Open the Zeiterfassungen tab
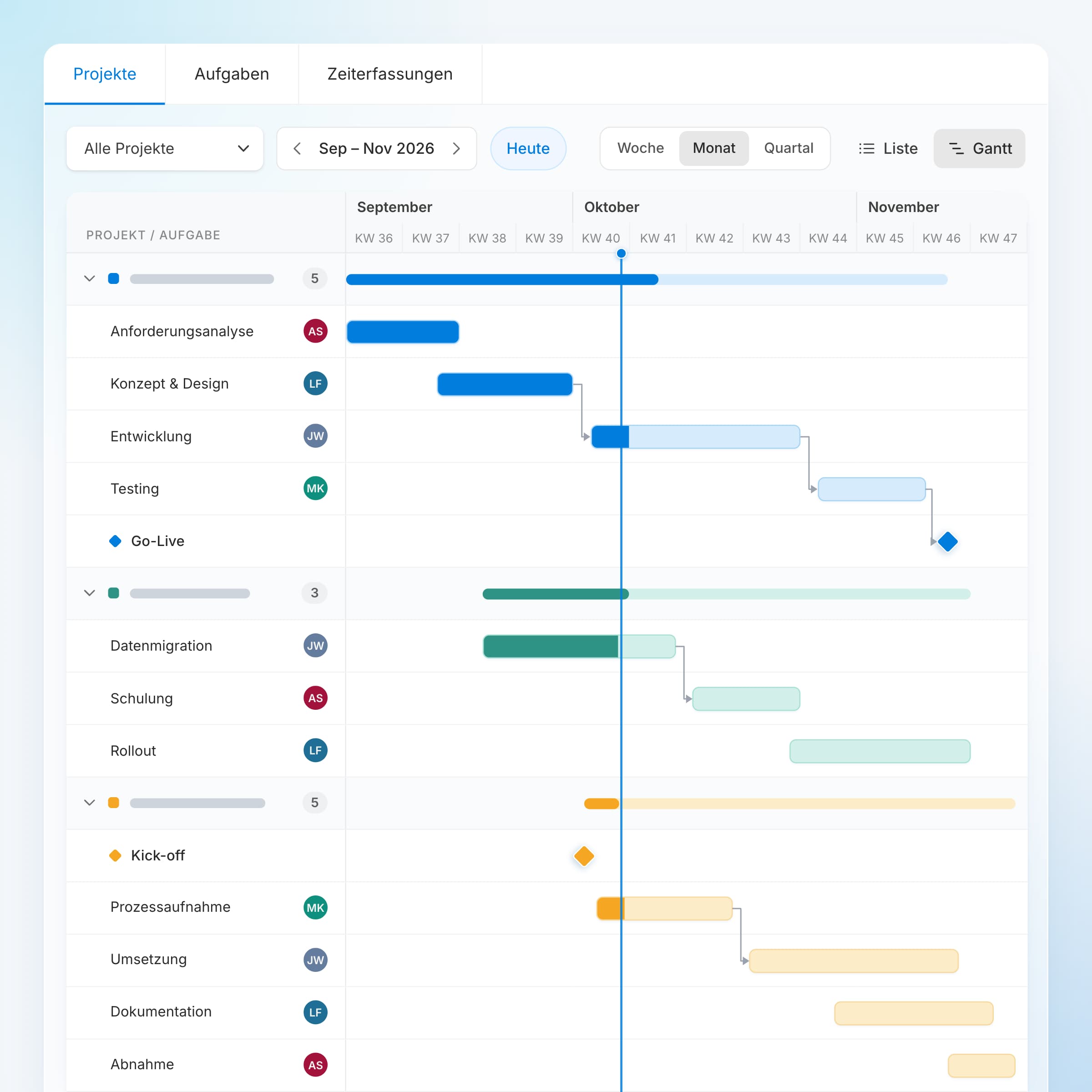The image size is (1092, 1092). click(390, 74)
